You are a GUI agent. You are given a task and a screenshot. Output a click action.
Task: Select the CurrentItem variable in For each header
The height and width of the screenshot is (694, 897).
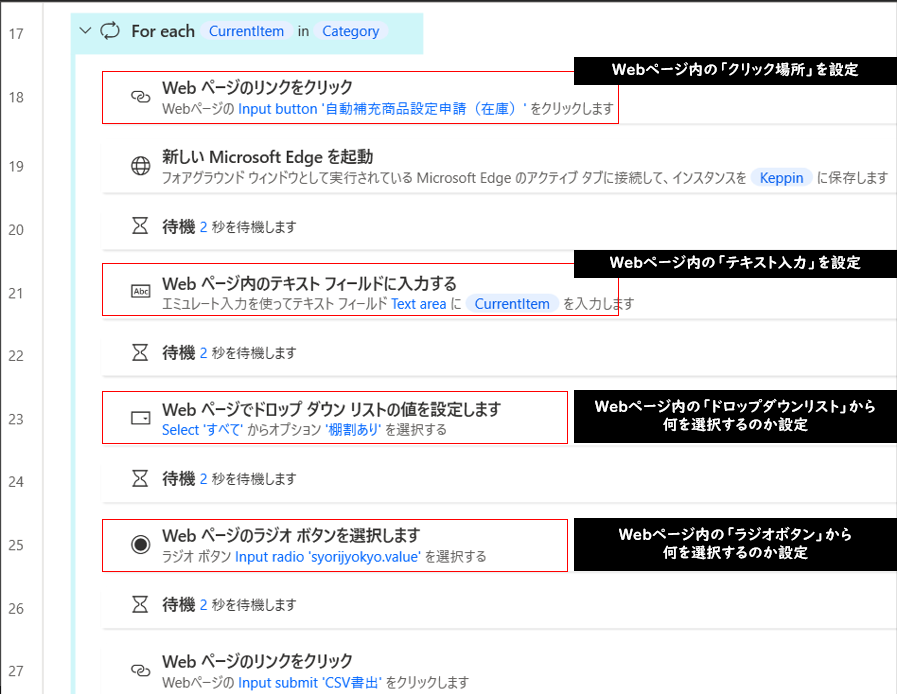pos(246,31)
